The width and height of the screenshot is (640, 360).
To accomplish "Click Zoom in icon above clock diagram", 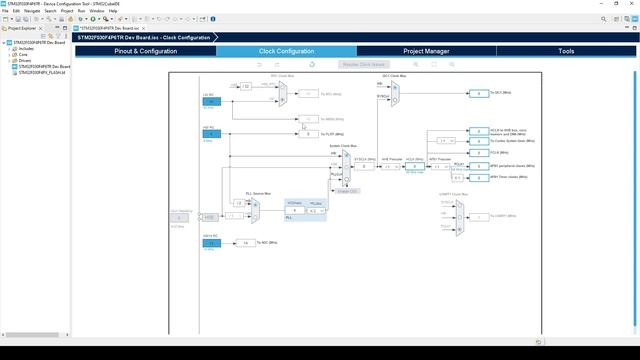I will pos(416,64).
